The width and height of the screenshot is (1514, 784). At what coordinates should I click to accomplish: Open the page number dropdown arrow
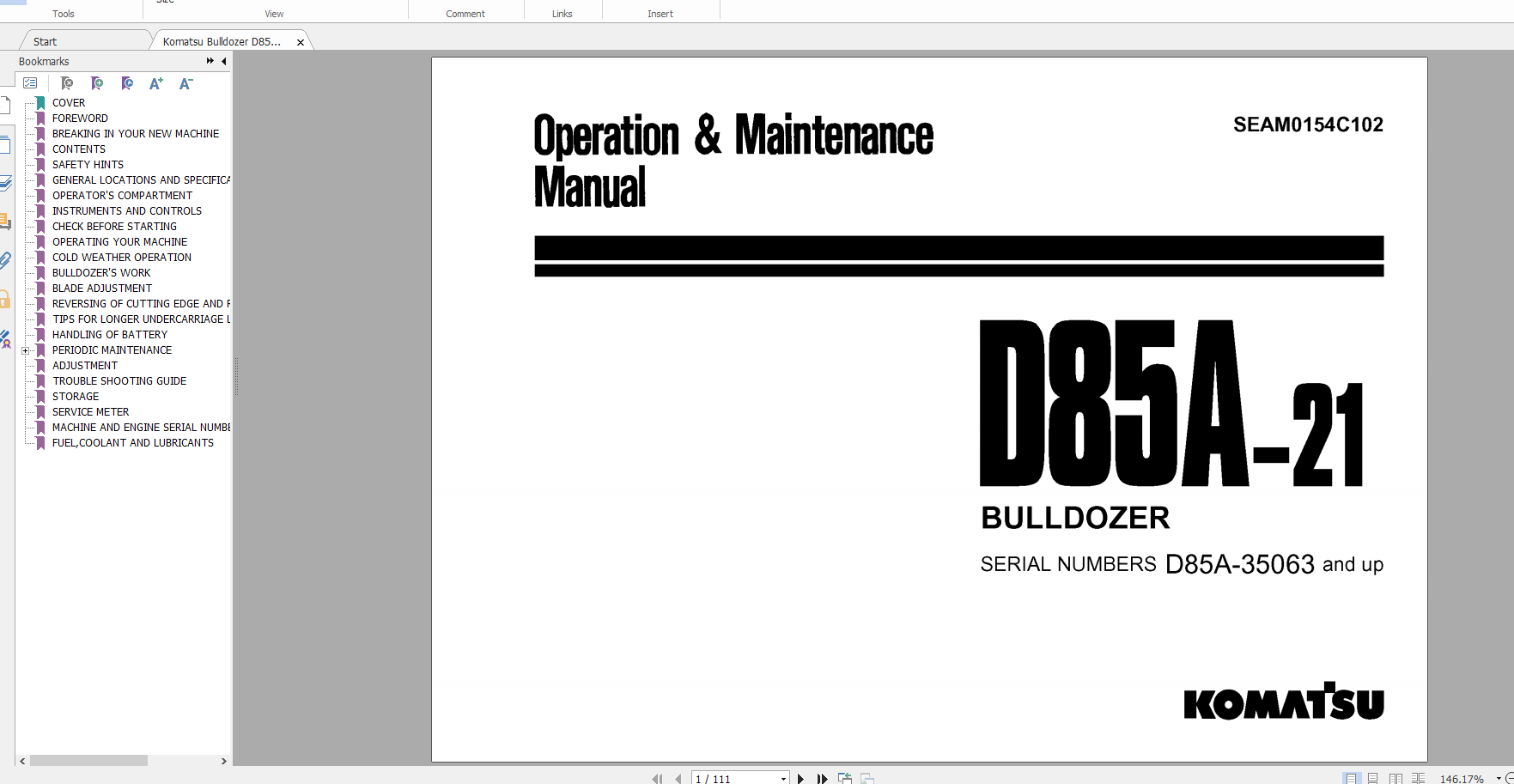click(x=782, y=778)
